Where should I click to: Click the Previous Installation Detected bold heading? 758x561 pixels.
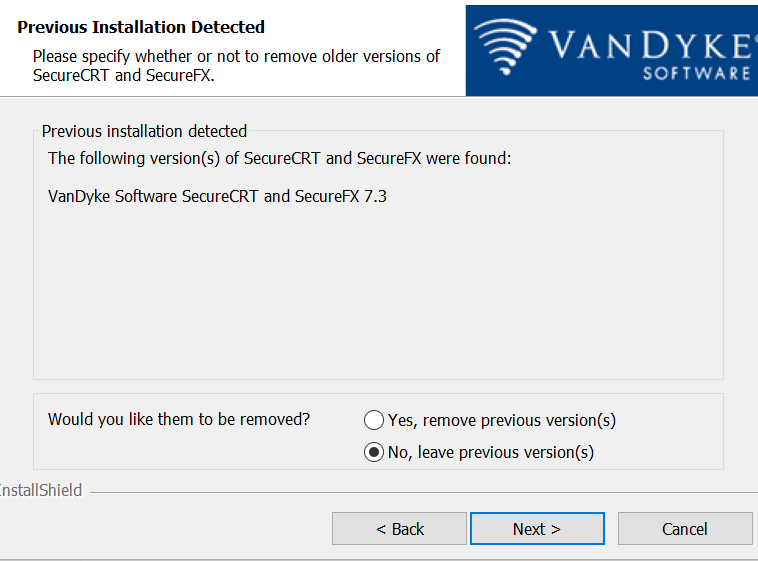141,27
